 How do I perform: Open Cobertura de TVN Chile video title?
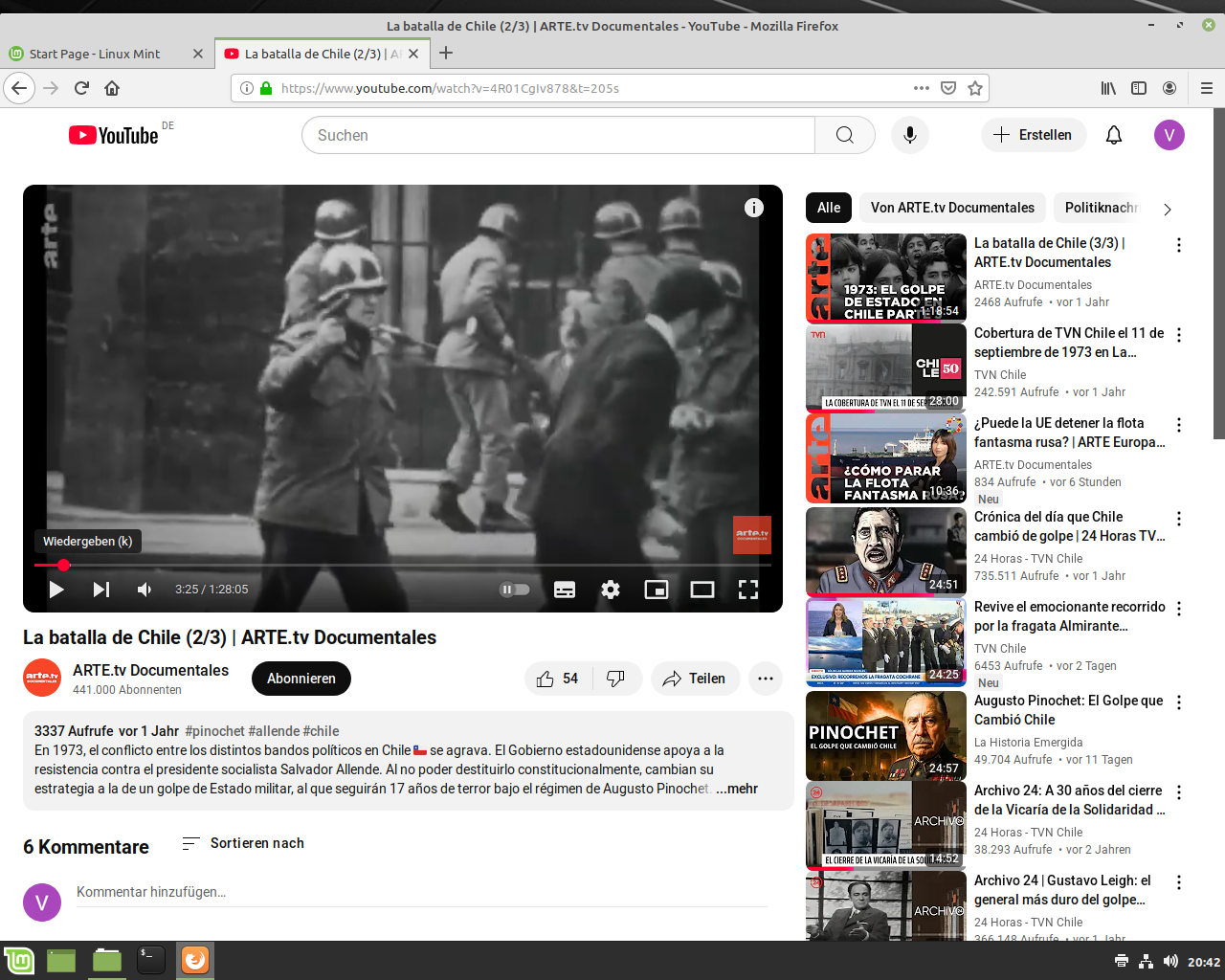(1069, 343)
